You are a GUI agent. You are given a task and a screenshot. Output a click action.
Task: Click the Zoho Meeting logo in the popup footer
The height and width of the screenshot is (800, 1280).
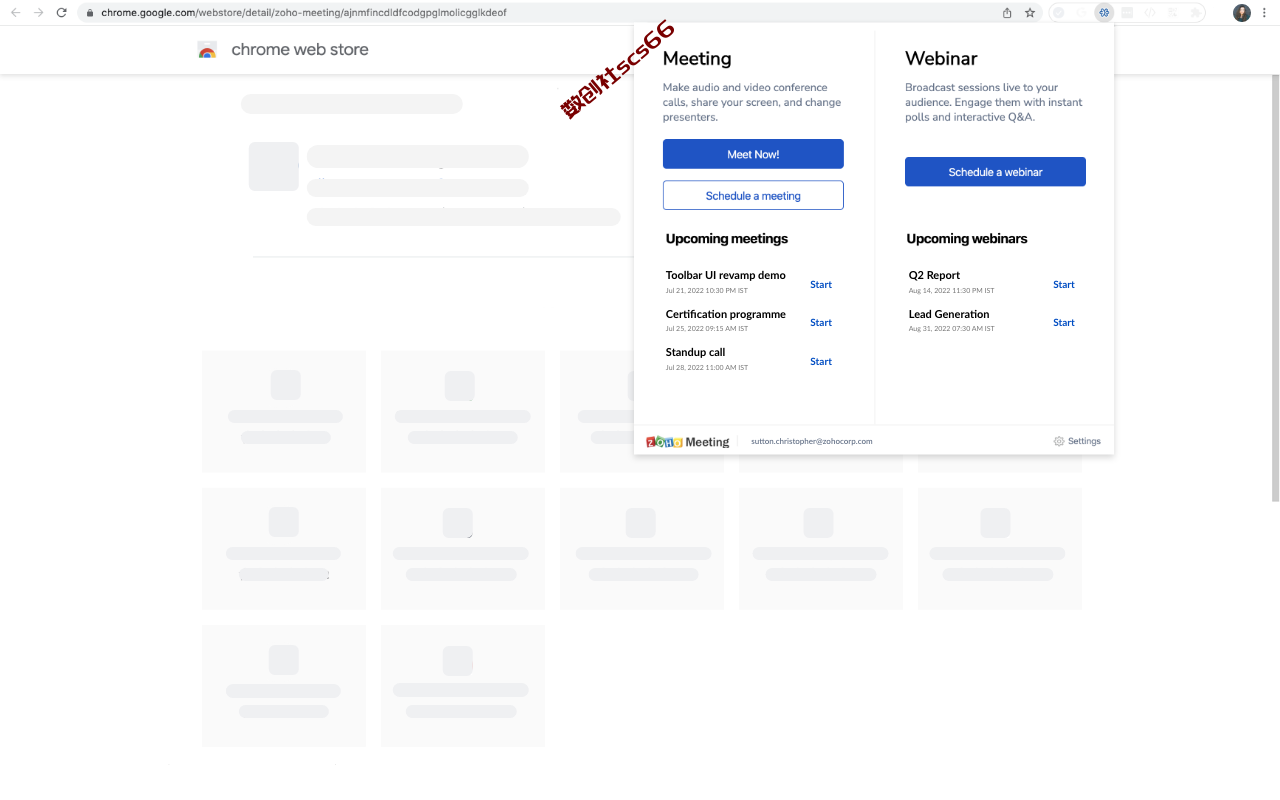(688, 442)
